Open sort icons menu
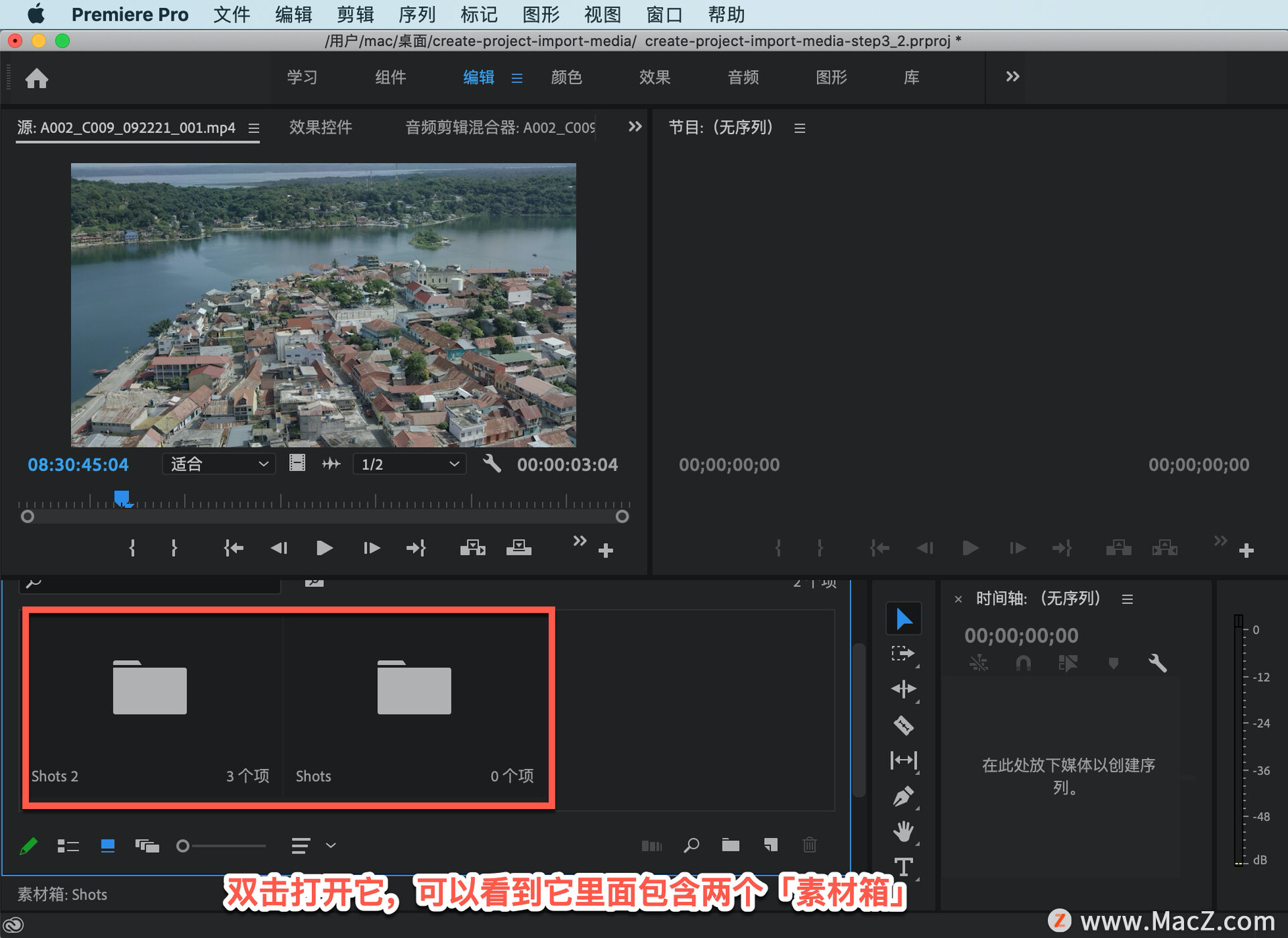The height and width of the screenshot is (938, 1288). coord(301,845)
